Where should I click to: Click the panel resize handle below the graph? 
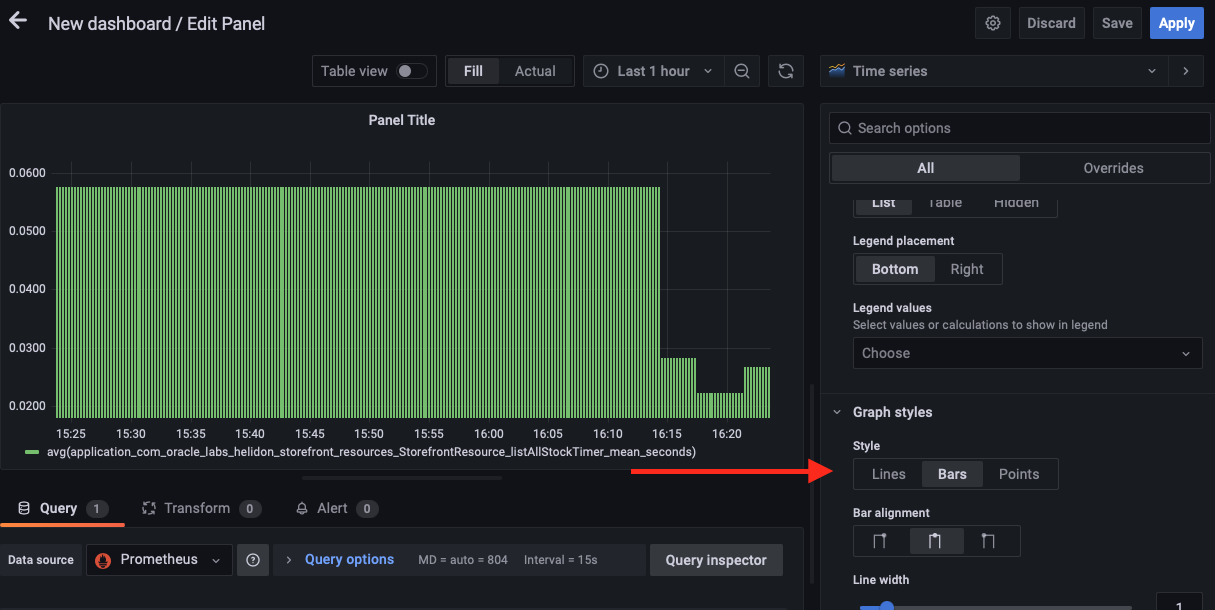[x=402, y=478]
